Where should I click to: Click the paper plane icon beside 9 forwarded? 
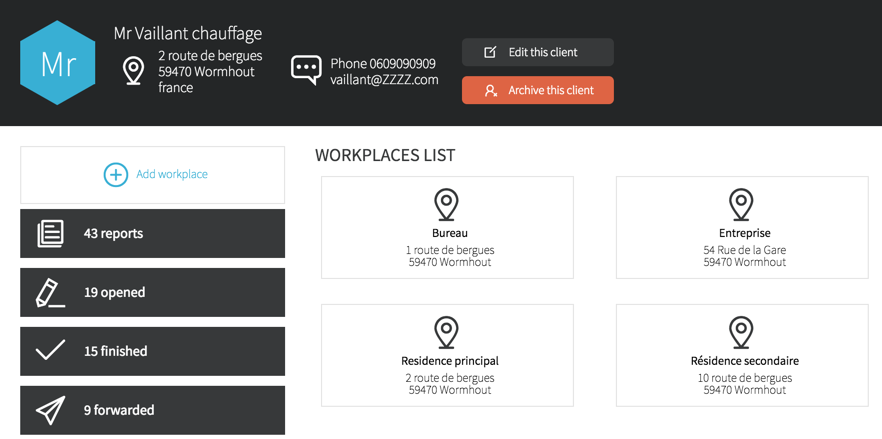point(50,410)
